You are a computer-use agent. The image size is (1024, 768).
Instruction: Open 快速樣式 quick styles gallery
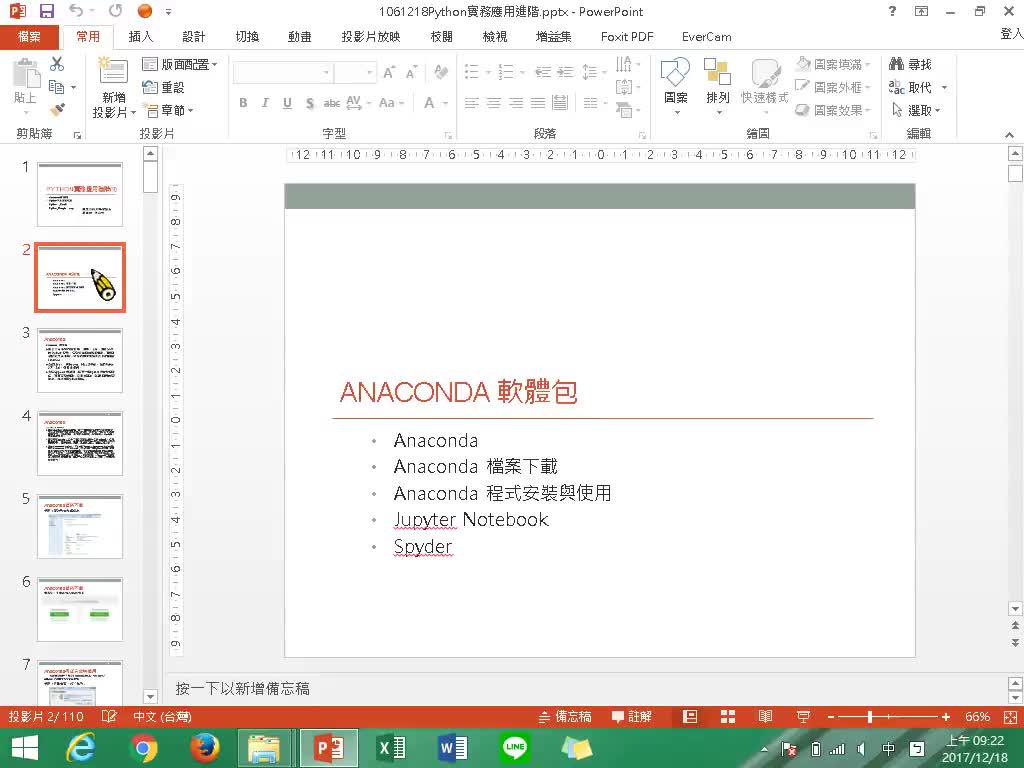[765, 85]
